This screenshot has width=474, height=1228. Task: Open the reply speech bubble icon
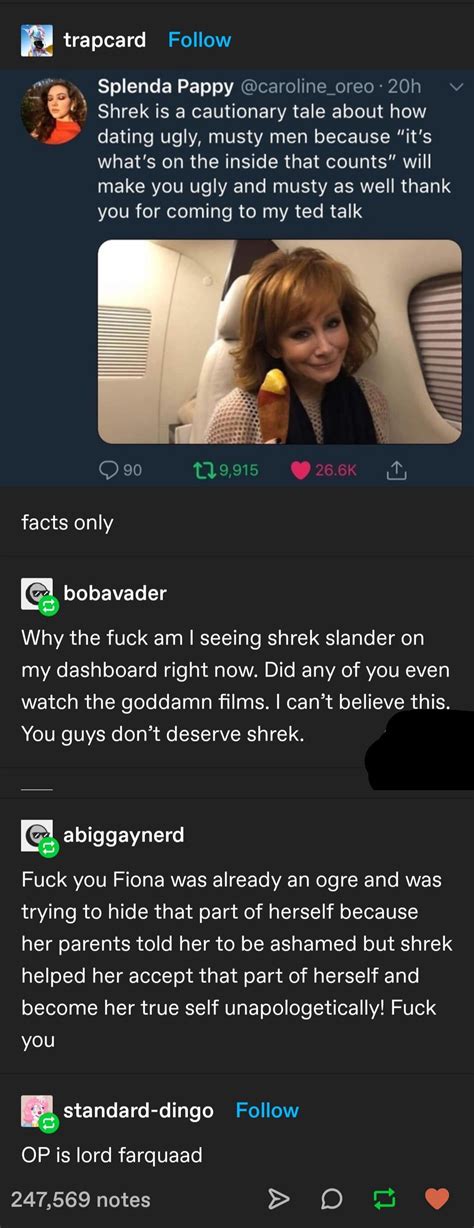pyautogui.click(x=333, y=1198)
